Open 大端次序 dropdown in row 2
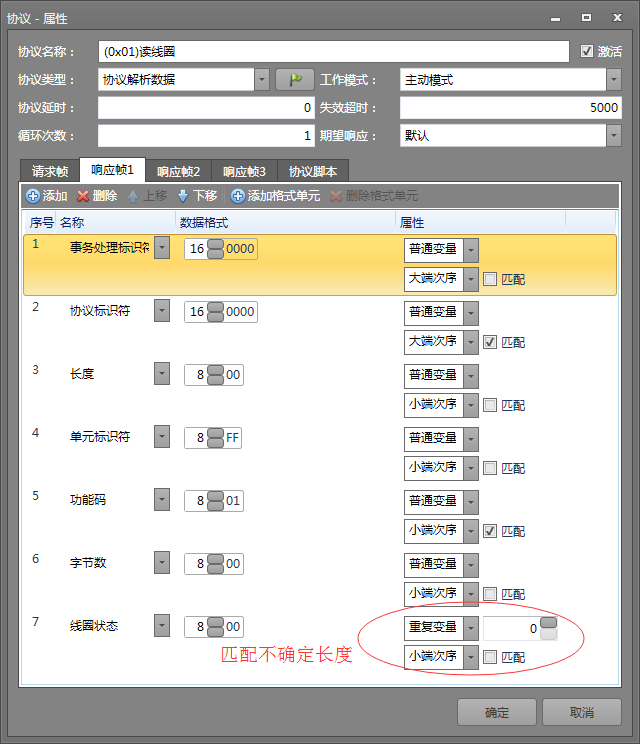This screenshot has width=640, height=744. pos(471,342)
